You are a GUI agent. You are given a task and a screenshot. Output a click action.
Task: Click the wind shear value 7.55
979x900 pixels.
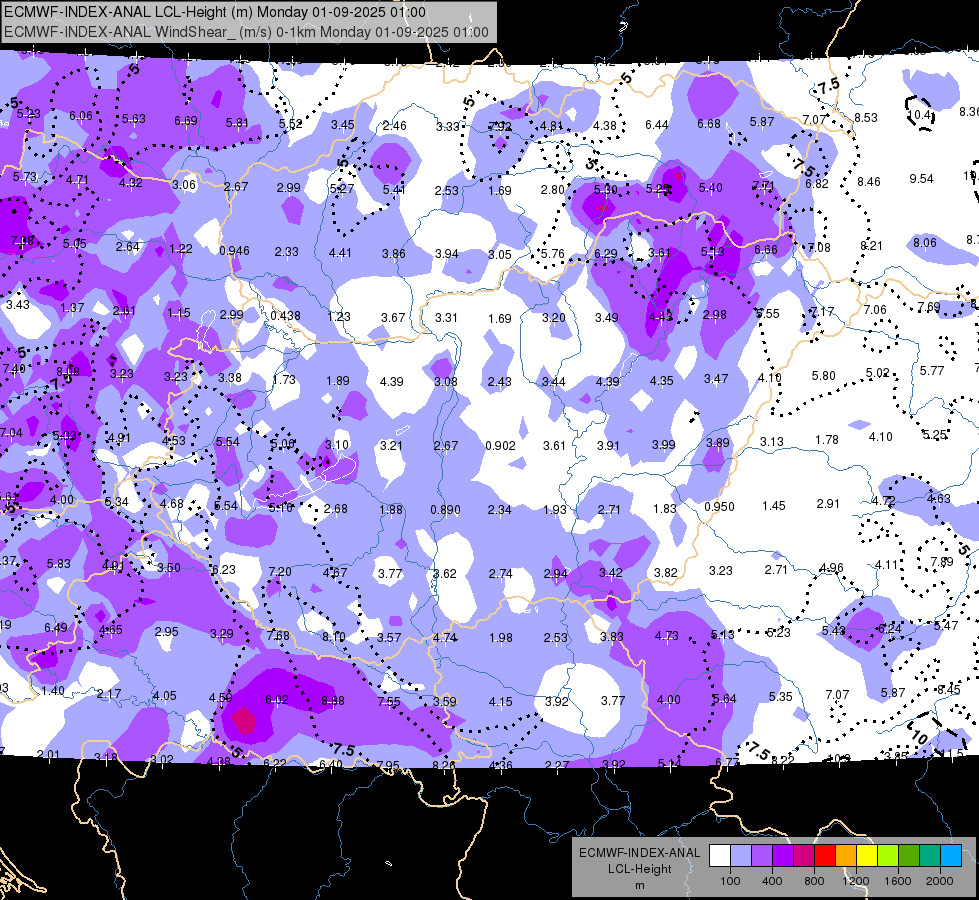(x=389, y=701)
